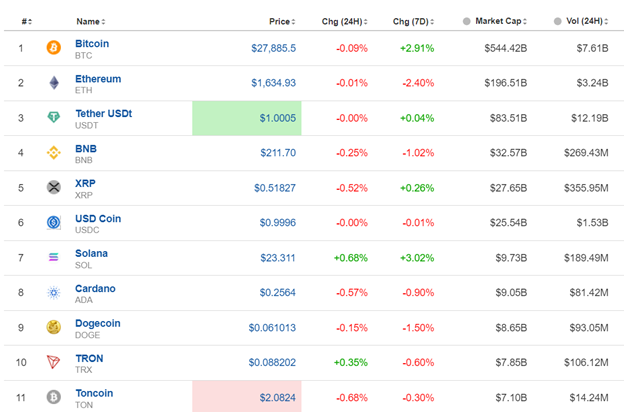This screenshot has width=624, height=412.
Task: Click the USDC ticker symbol
Action: point(87,230)
